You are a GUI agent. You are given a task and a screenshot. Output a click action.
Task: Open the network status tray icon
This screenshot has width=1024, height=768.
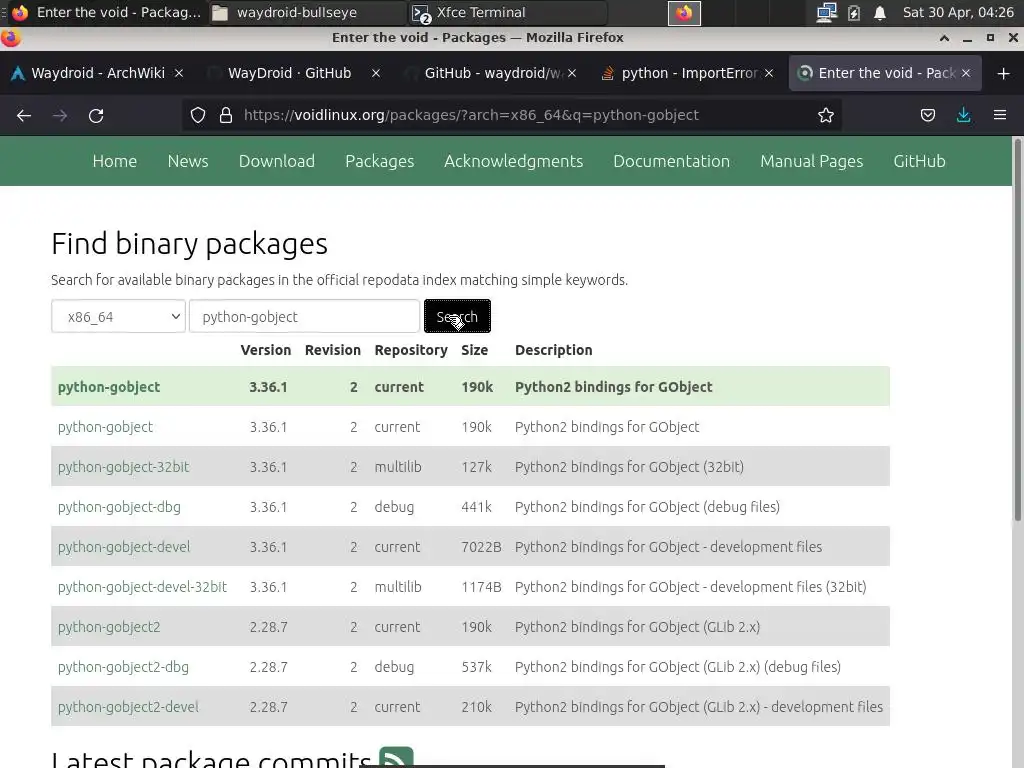click(827, 12)
